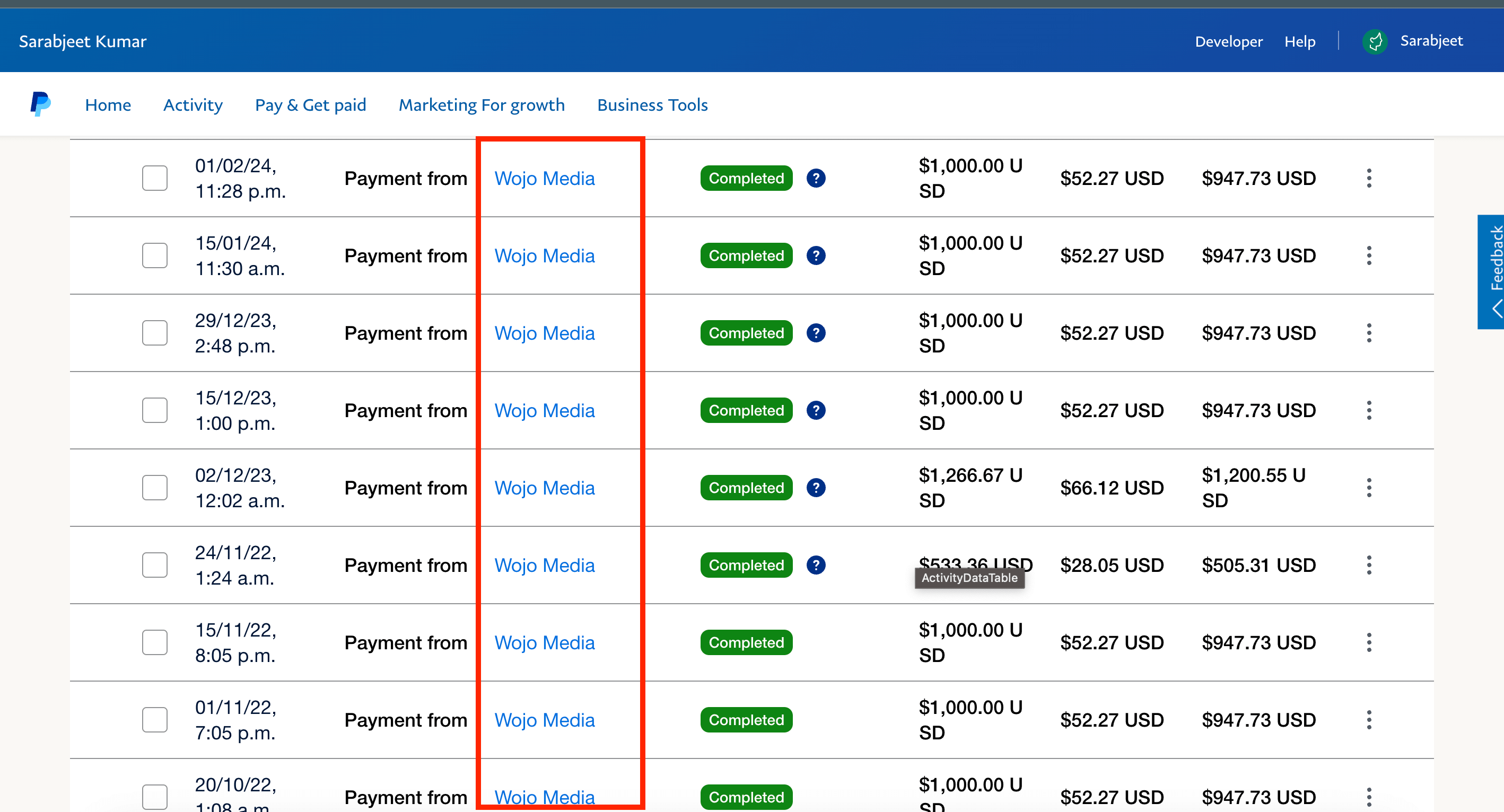
Task: Go to the Activity menu
Action: [x=193, y=105]
